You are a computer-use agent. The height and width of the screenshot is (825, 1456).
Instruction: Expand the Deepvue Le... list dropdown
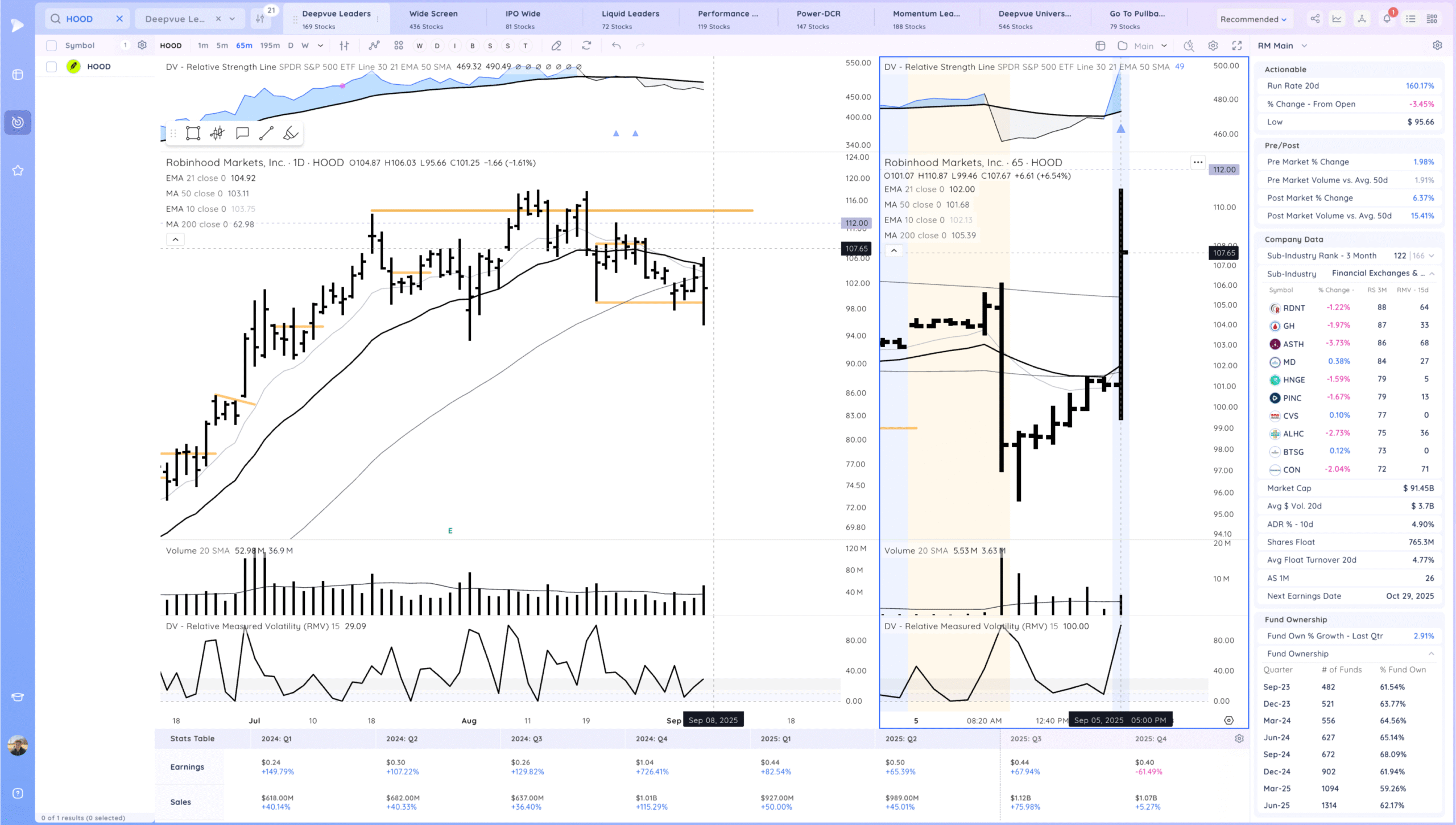pos(232,19)
